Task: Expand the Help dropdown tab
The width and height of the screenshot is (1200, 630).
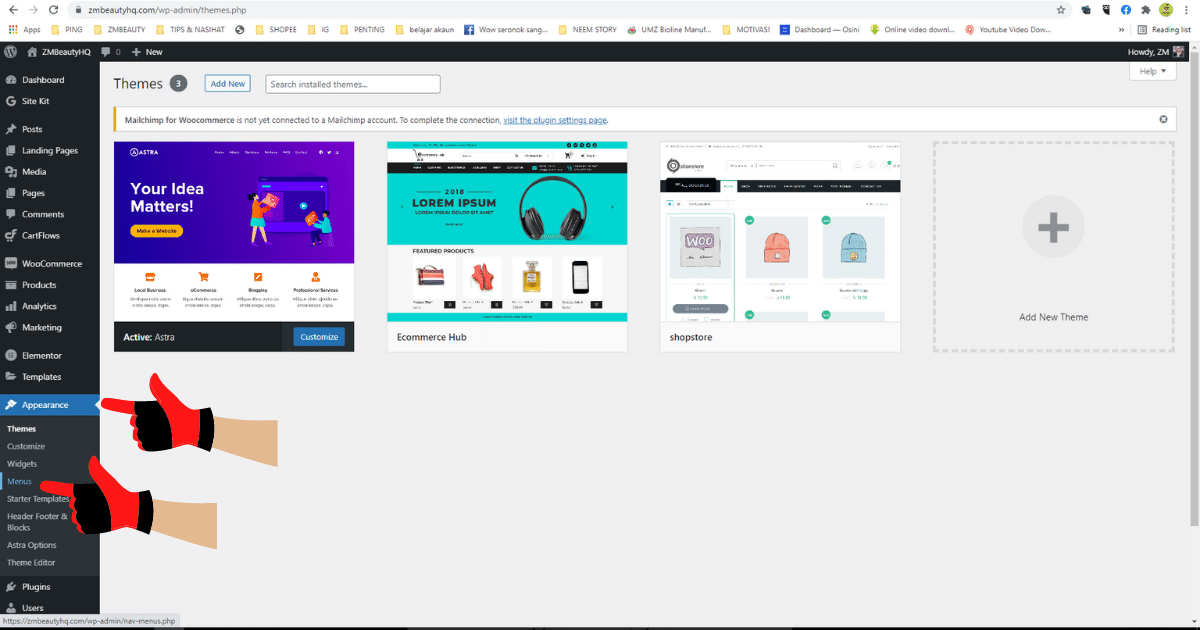Action: click(x=1152, y=71)
